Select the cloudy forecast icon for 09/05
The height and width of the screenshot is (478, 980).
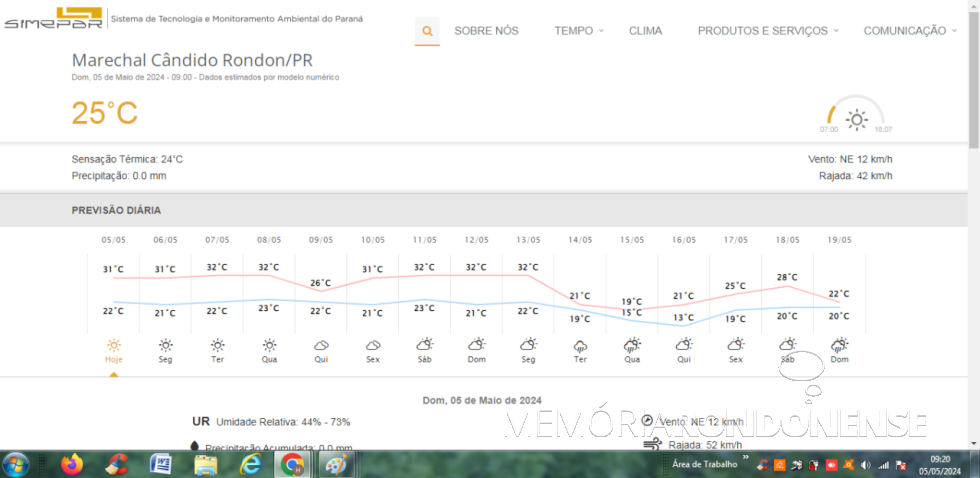click(321, 345)
